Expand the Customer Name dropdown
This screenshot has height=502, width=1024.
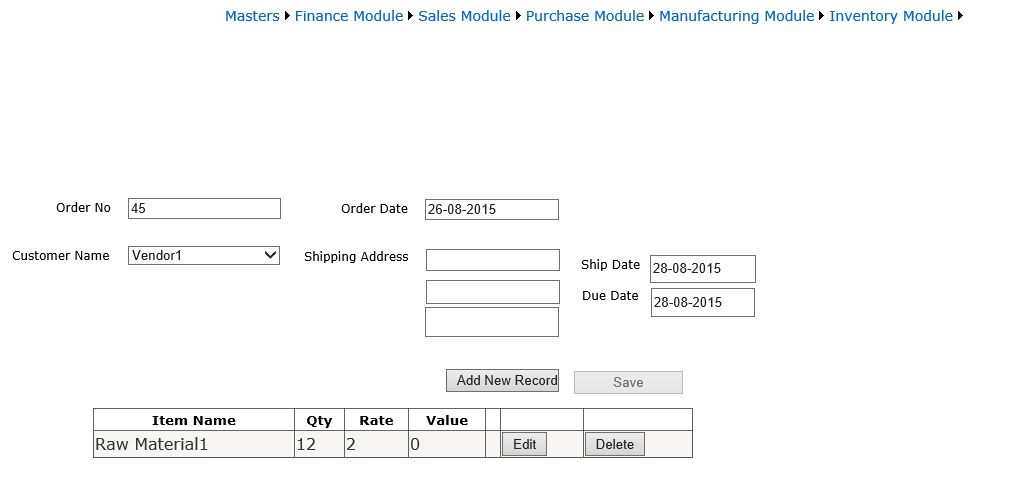[204, 256]
